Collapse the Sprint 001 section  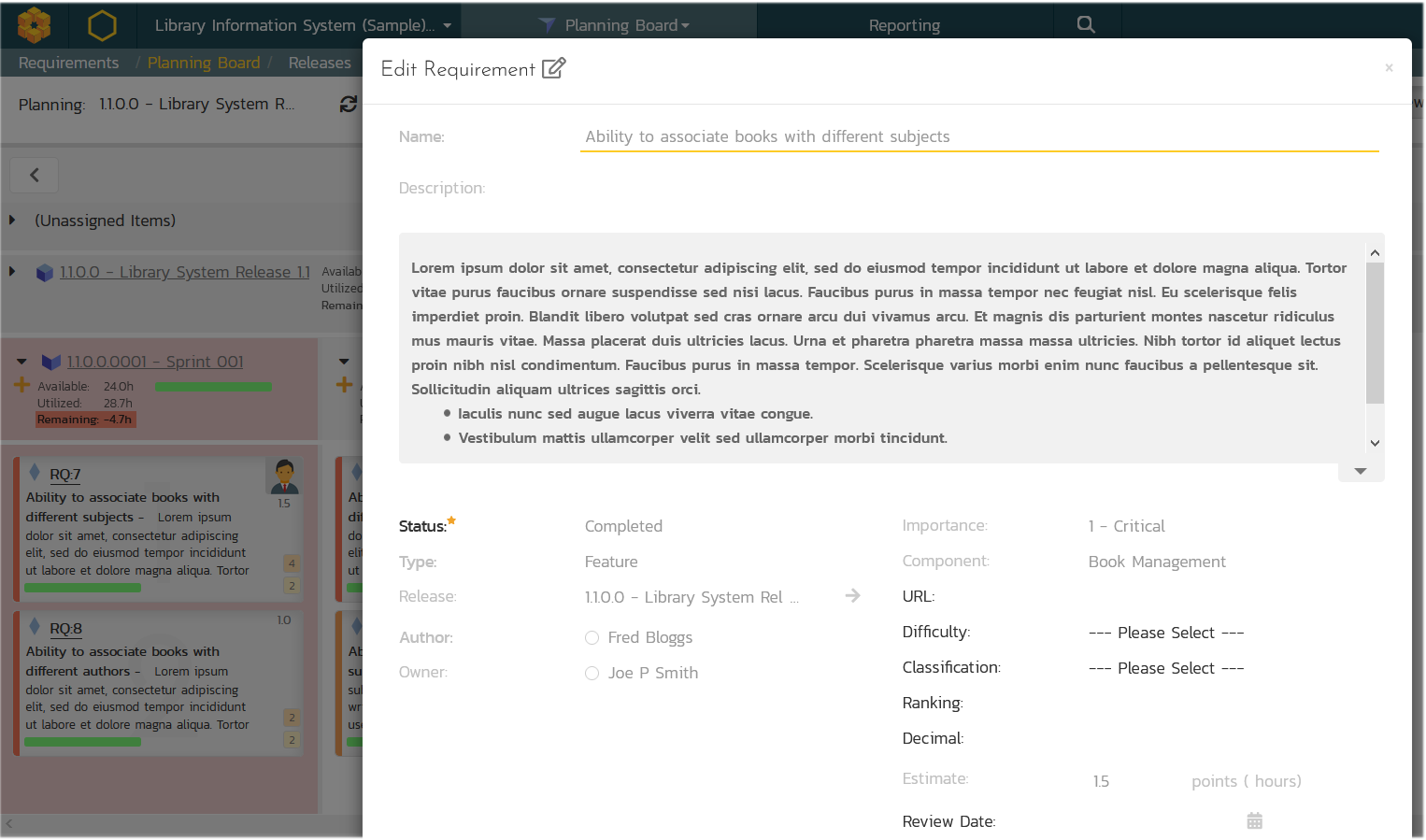coord(21,362)
